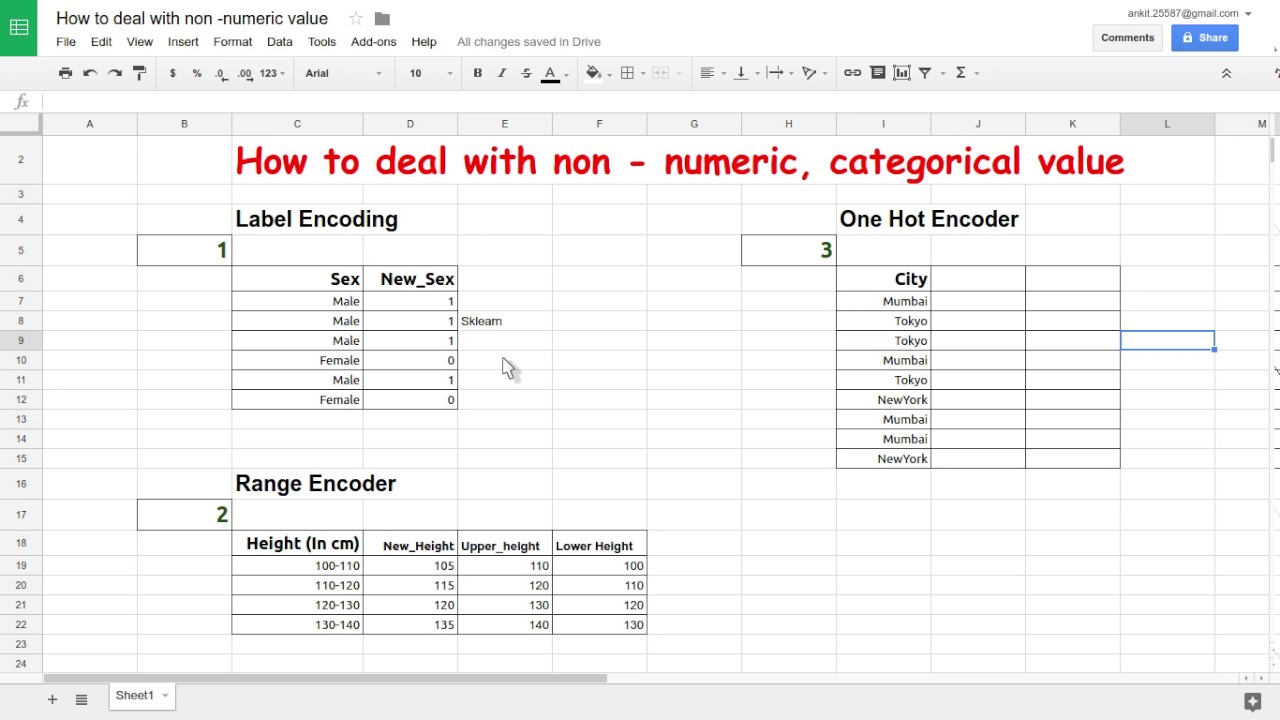Select column header C
The image size is (1280, 720).
[297, 124]
